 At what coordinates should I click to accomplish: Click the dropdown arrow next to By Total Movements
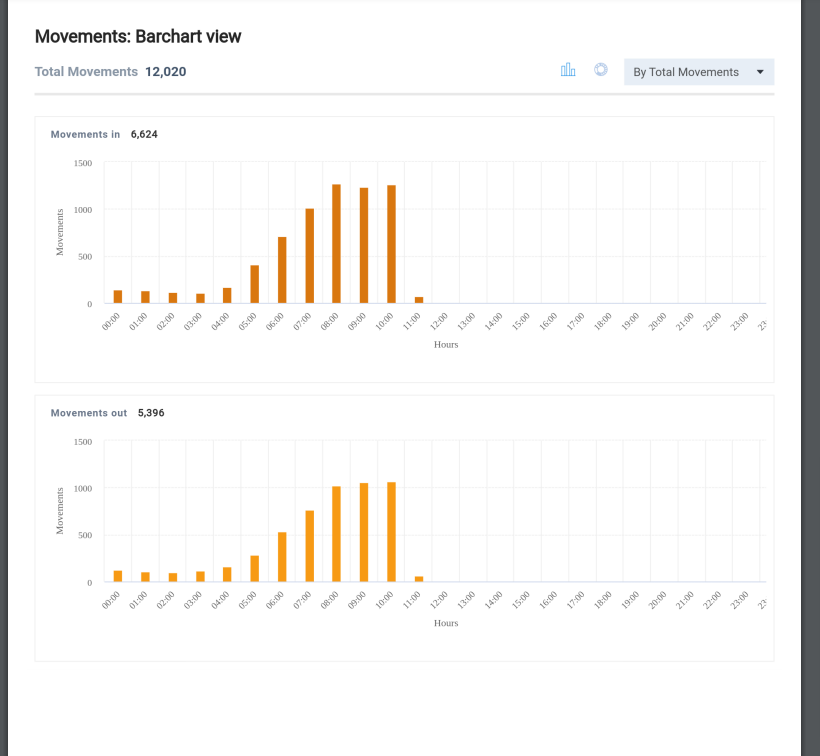[760, 72]
